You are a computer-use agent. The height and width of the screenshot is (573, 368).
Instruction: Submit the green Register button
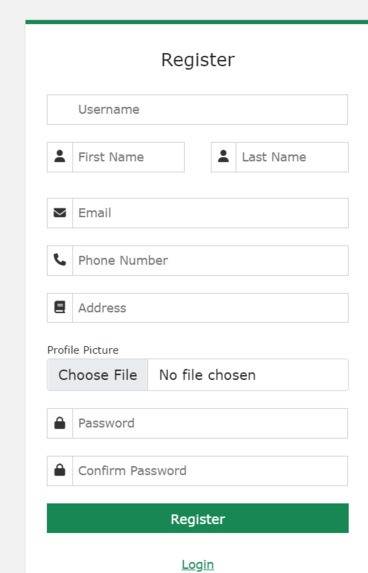[198, 518]
